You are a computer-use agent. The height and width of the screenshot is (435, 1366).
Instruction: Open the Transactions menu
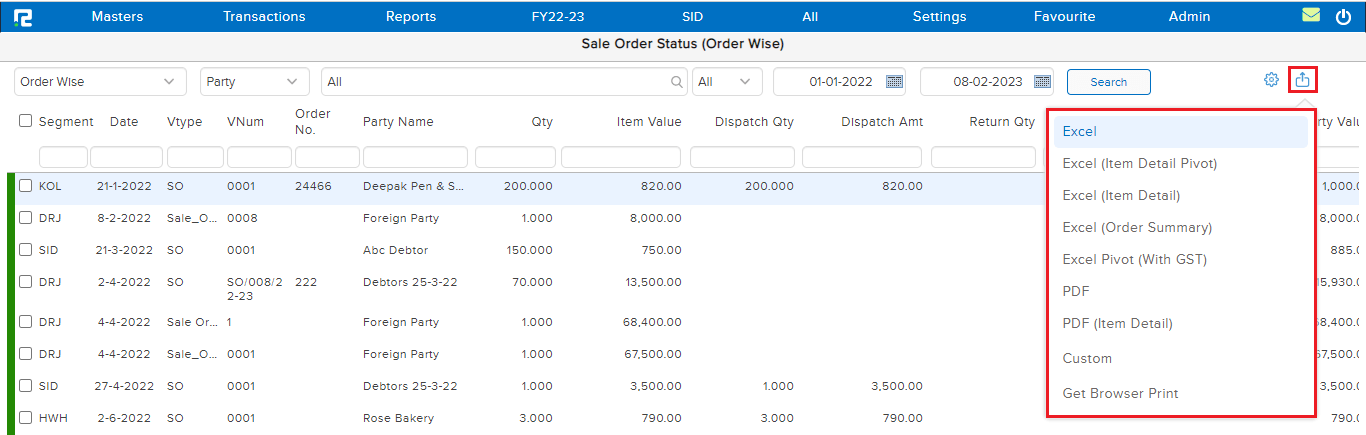click(264, 16)
